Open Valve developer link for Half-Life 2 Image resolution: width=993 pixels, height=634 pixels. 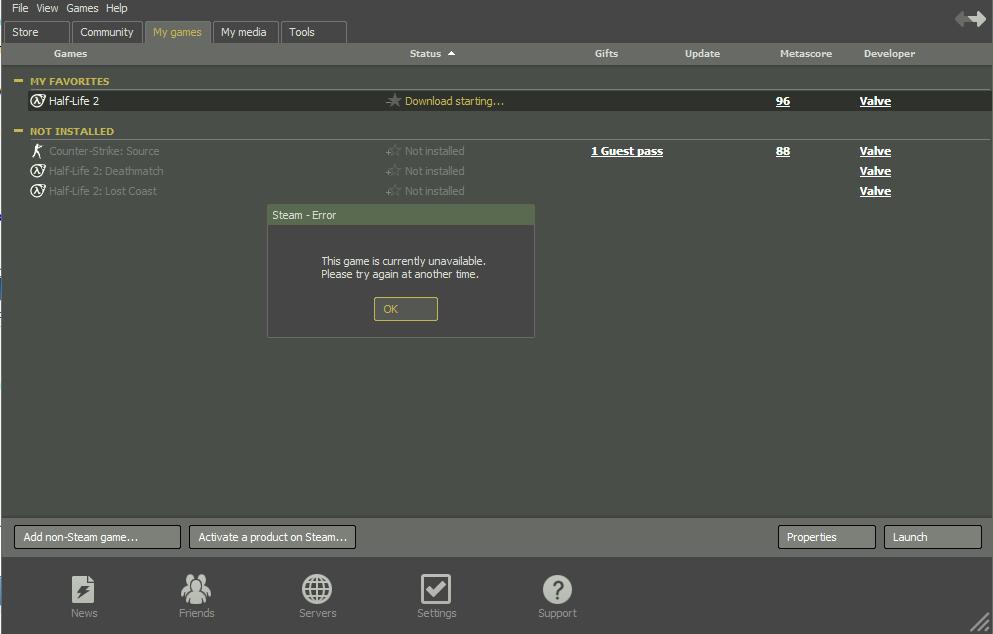[x=875, y=101]
